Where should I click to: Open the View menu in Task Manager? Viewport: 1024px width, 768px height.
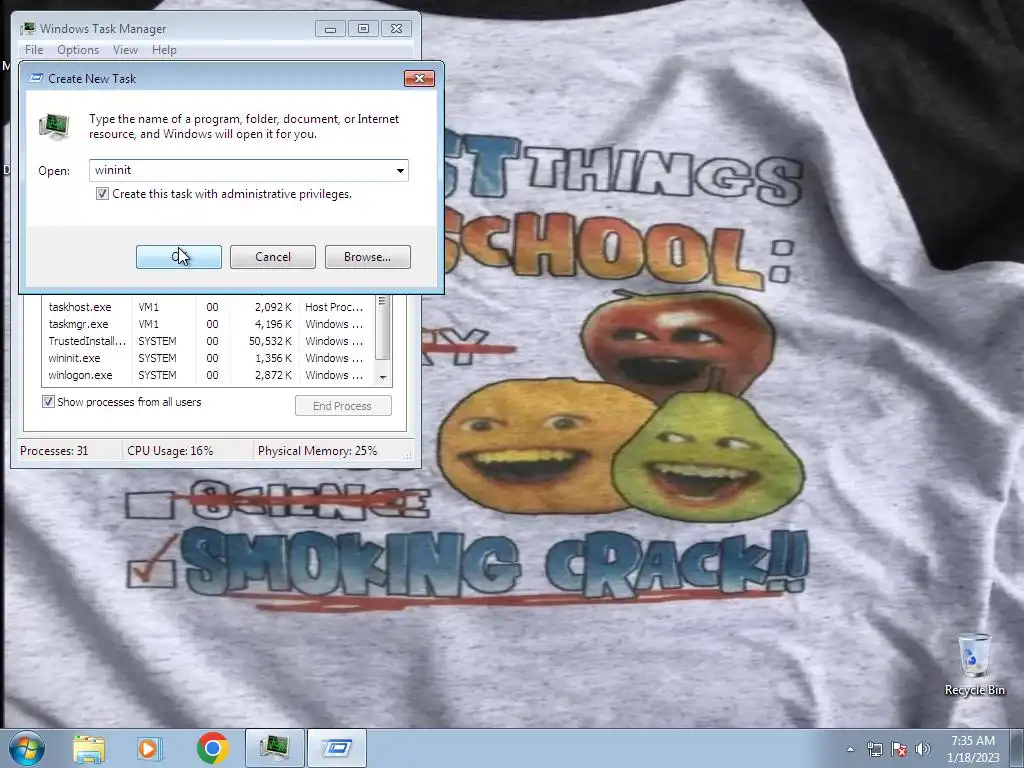pyautogui.click(x=125, y=50)
